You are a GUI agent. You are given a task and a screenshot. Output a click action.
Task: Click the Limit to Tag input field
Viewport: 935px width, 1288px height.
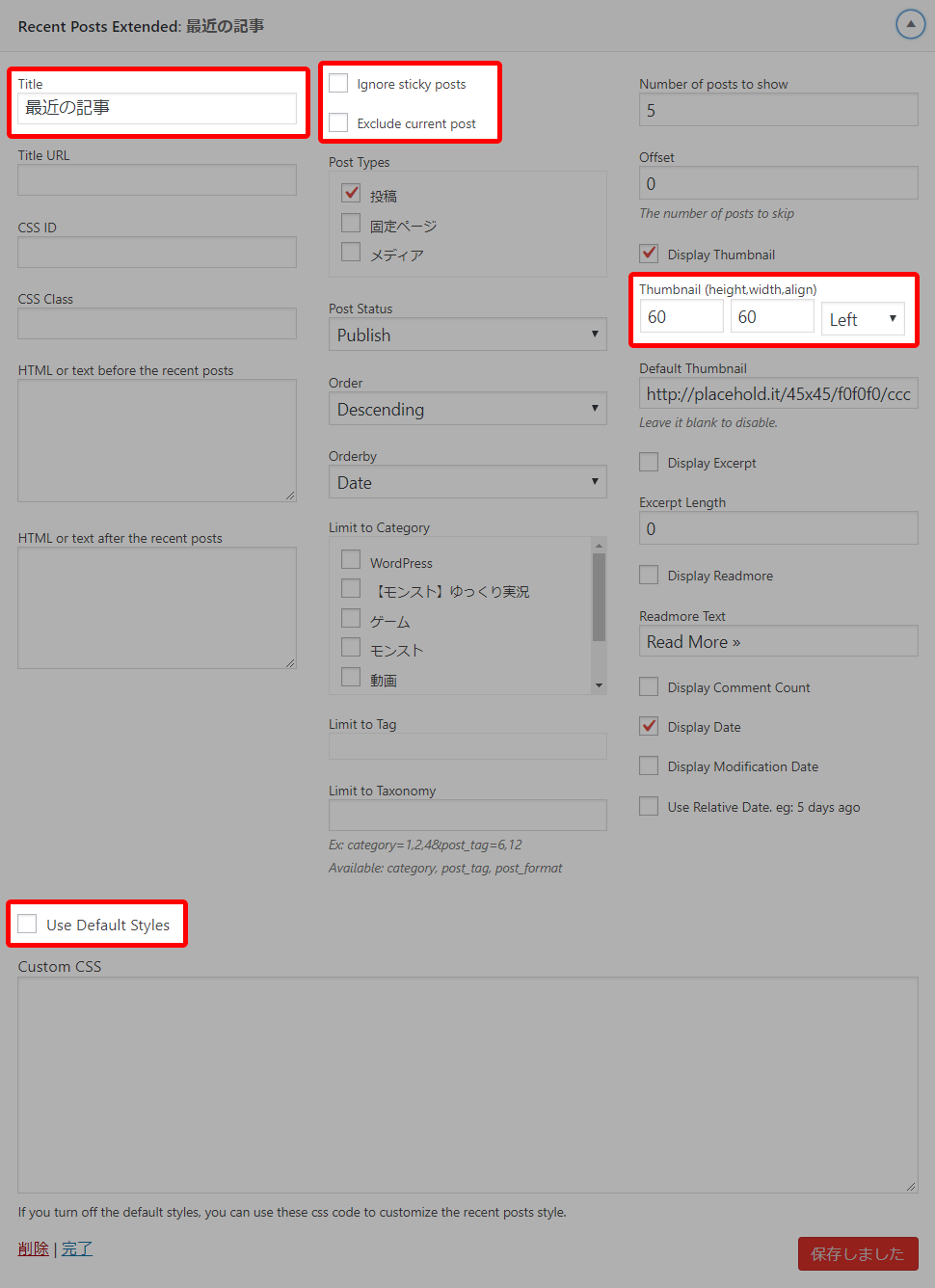467,746
